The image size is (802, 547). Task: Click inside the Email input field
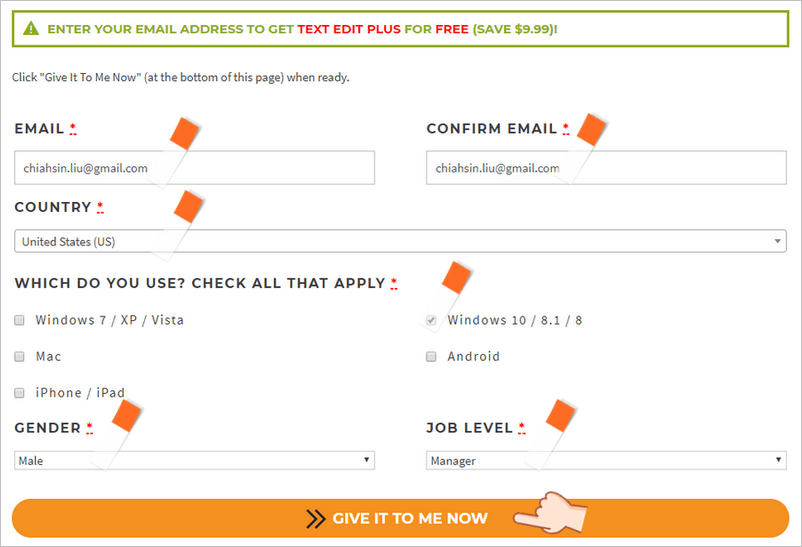pyautogui.click(x=194, y=168)
